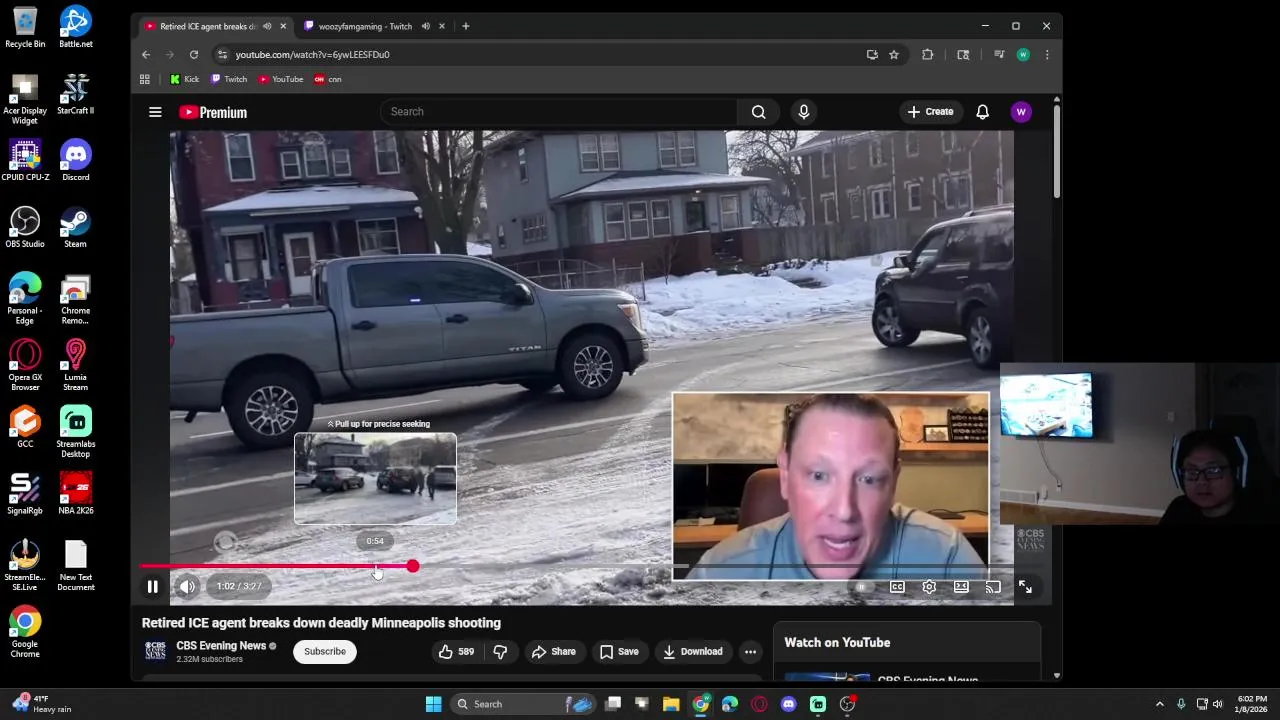Select the Streamlabs Desktop icon
The height and width of the screenshot is (720, 1280).
(75, 432)
